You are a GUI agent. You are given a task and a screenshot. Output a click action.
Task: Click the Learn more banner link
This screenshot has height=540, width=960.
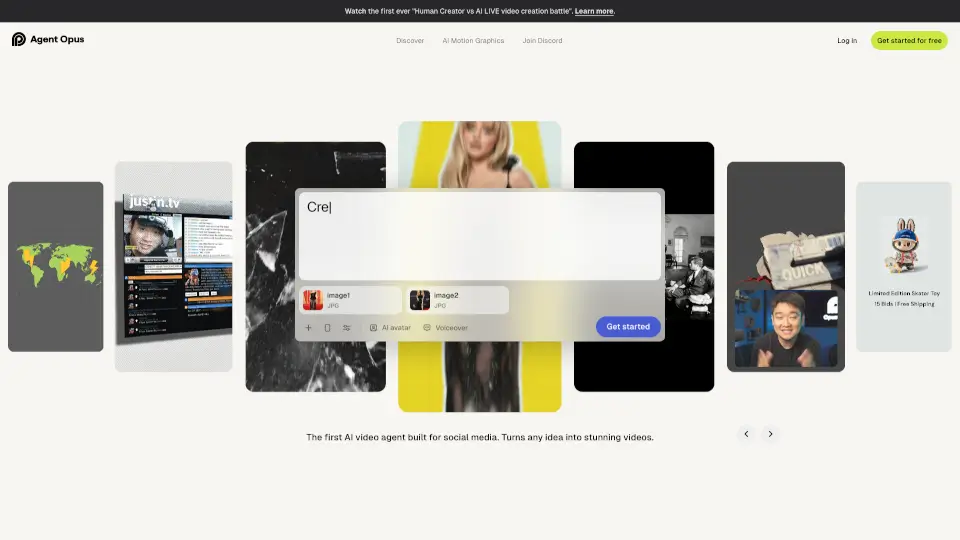594,11
